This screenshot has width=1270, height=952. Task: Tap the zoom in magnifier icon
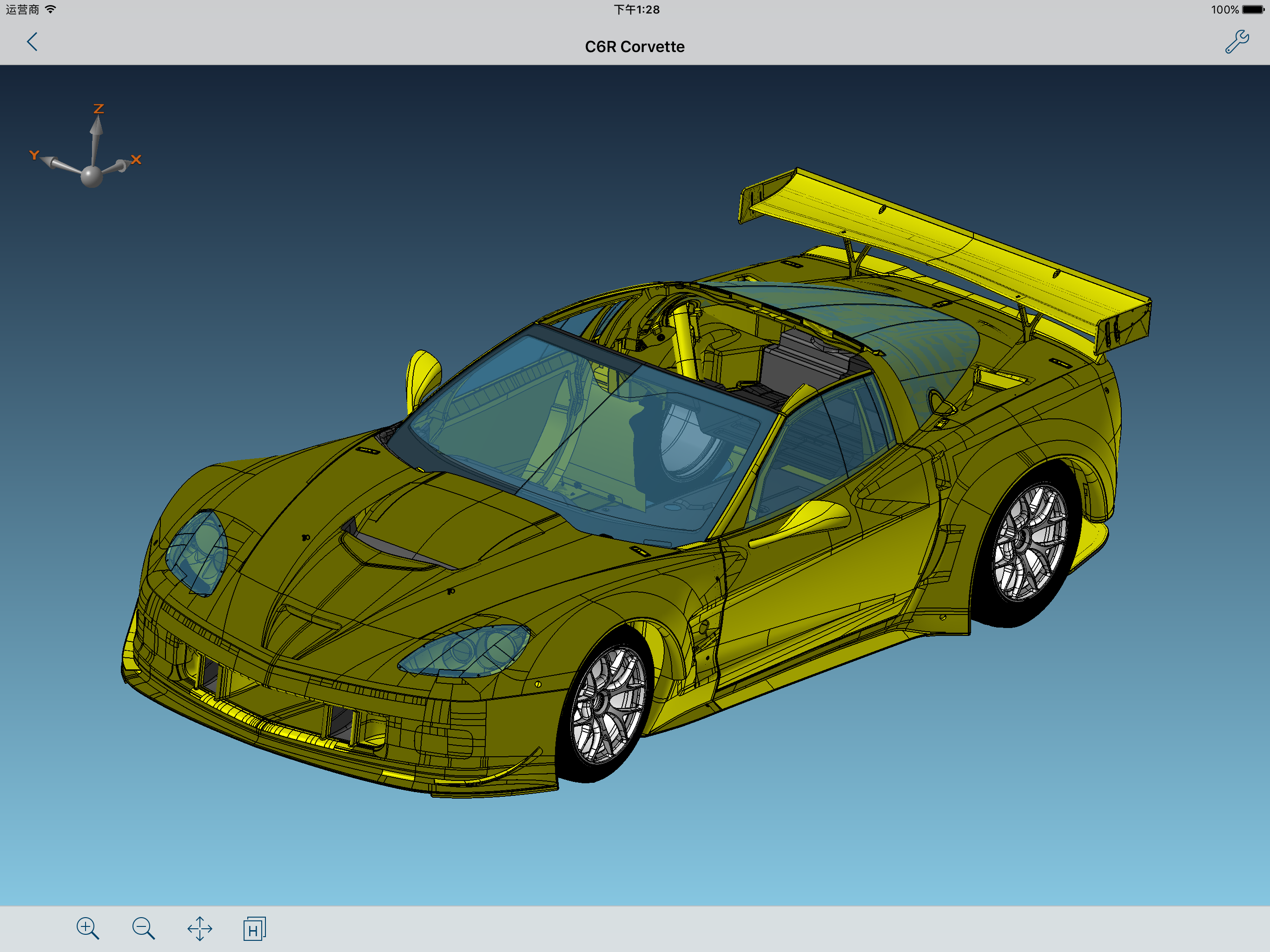click(88, 928)
